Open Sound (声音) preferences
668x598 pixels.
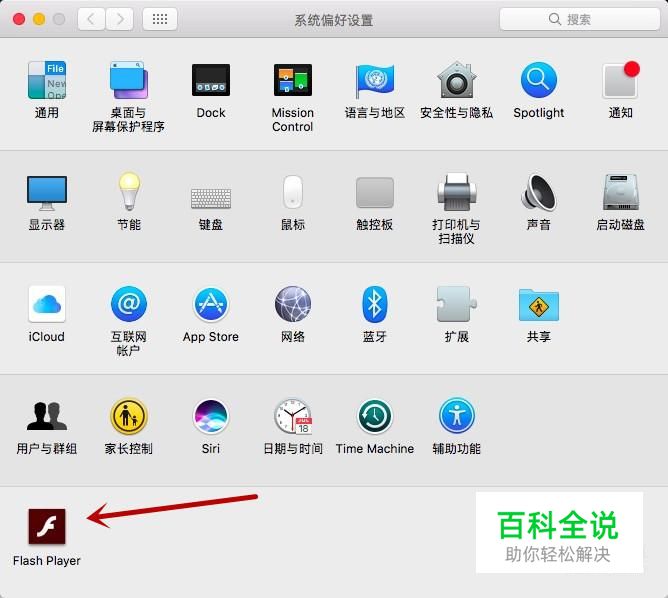tap(539, 192)
